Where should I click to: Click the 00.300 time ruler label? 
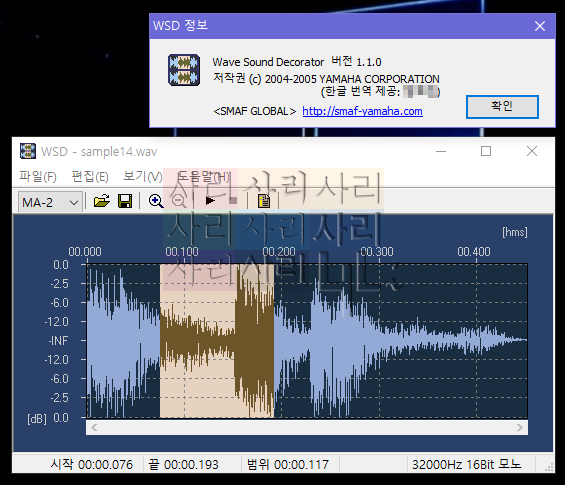(x=377, y=252)
